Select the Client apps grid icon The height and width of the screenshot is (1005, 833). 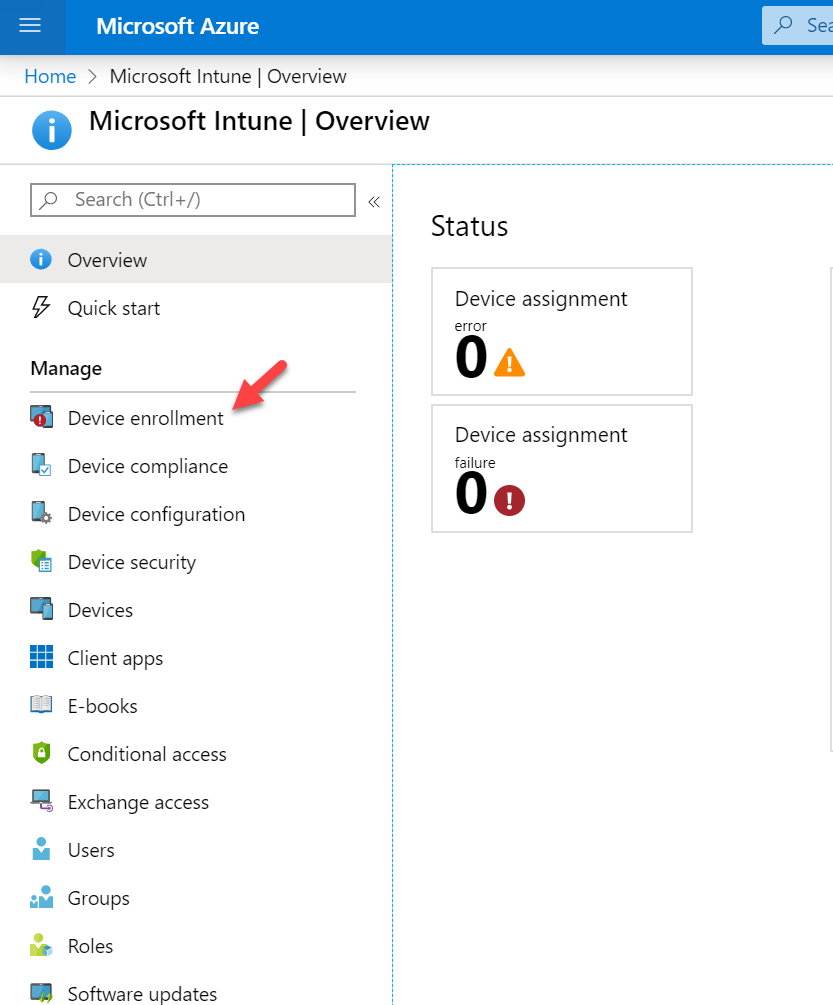(x=42, y=658)
